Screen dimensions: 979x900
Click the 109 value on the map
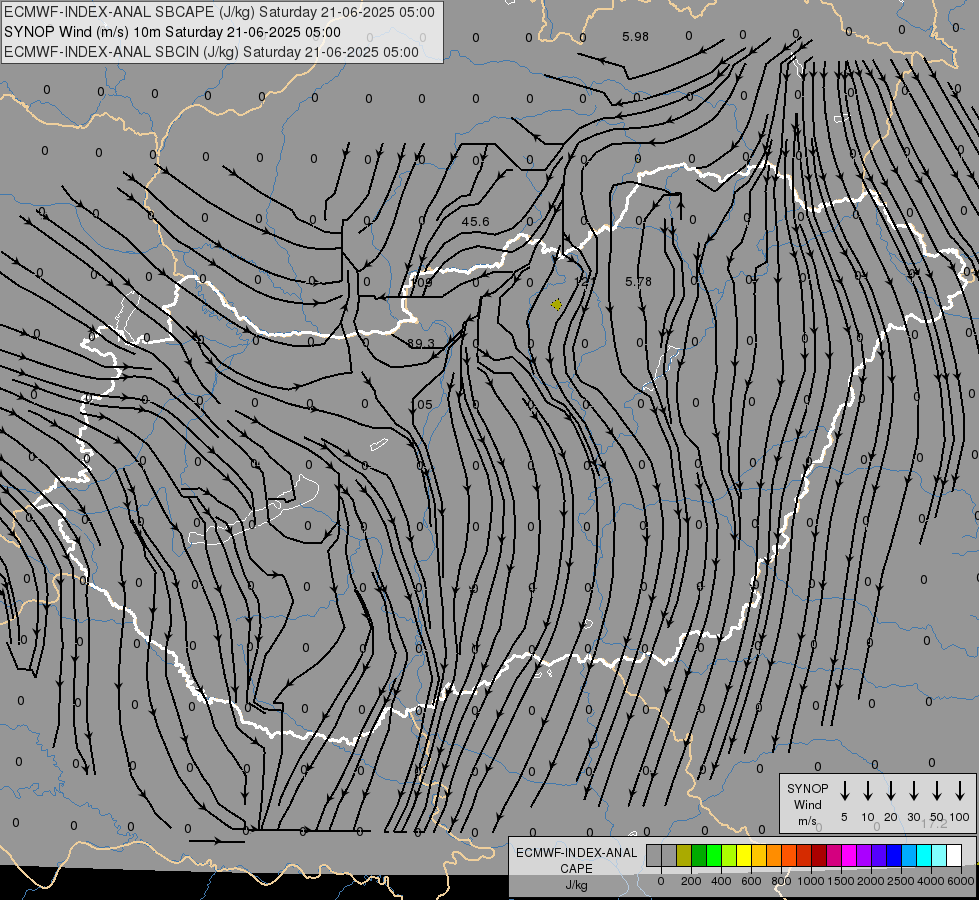(x=423, y=282)
